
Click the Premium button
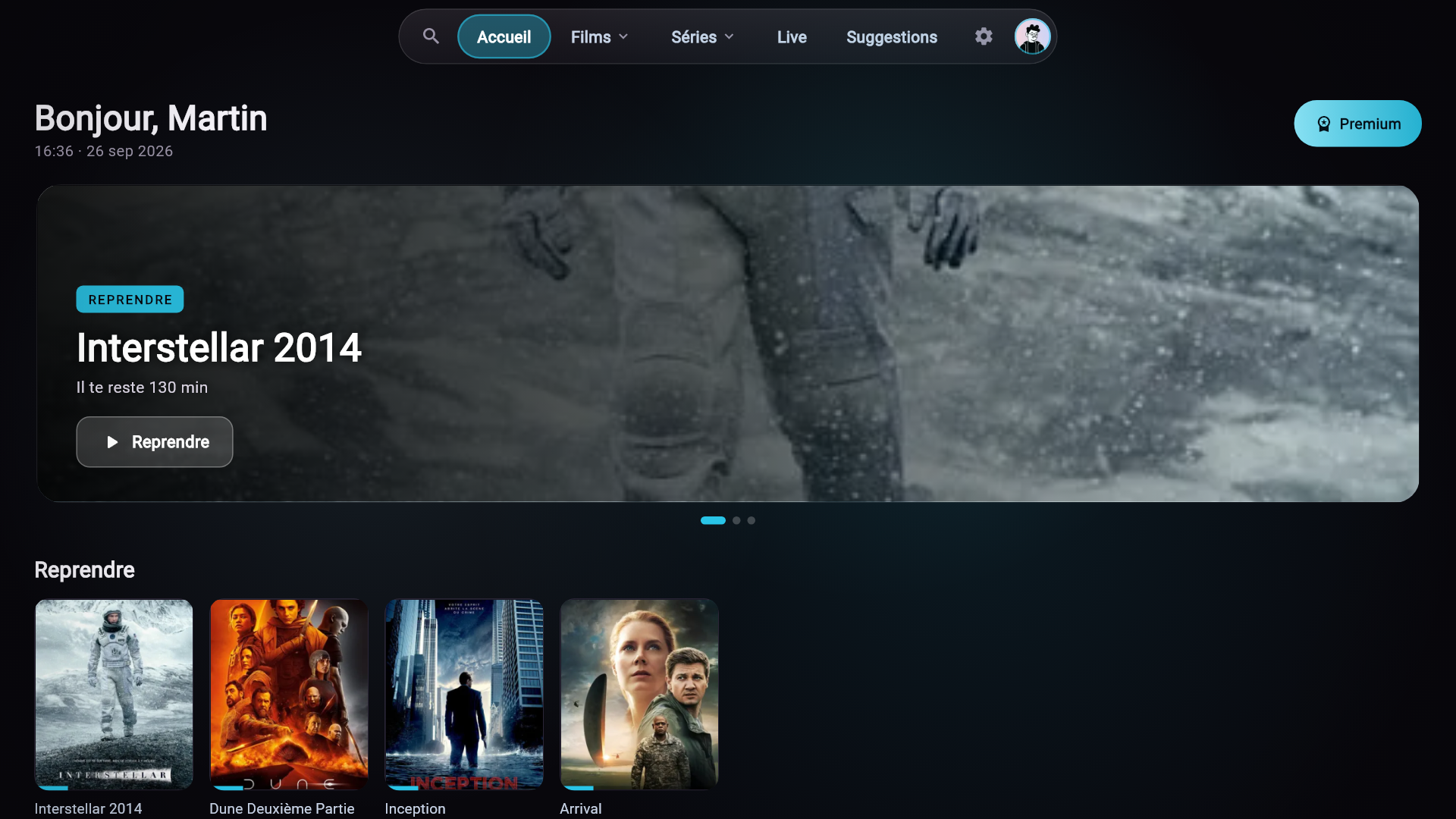(x=1357, y=124)
